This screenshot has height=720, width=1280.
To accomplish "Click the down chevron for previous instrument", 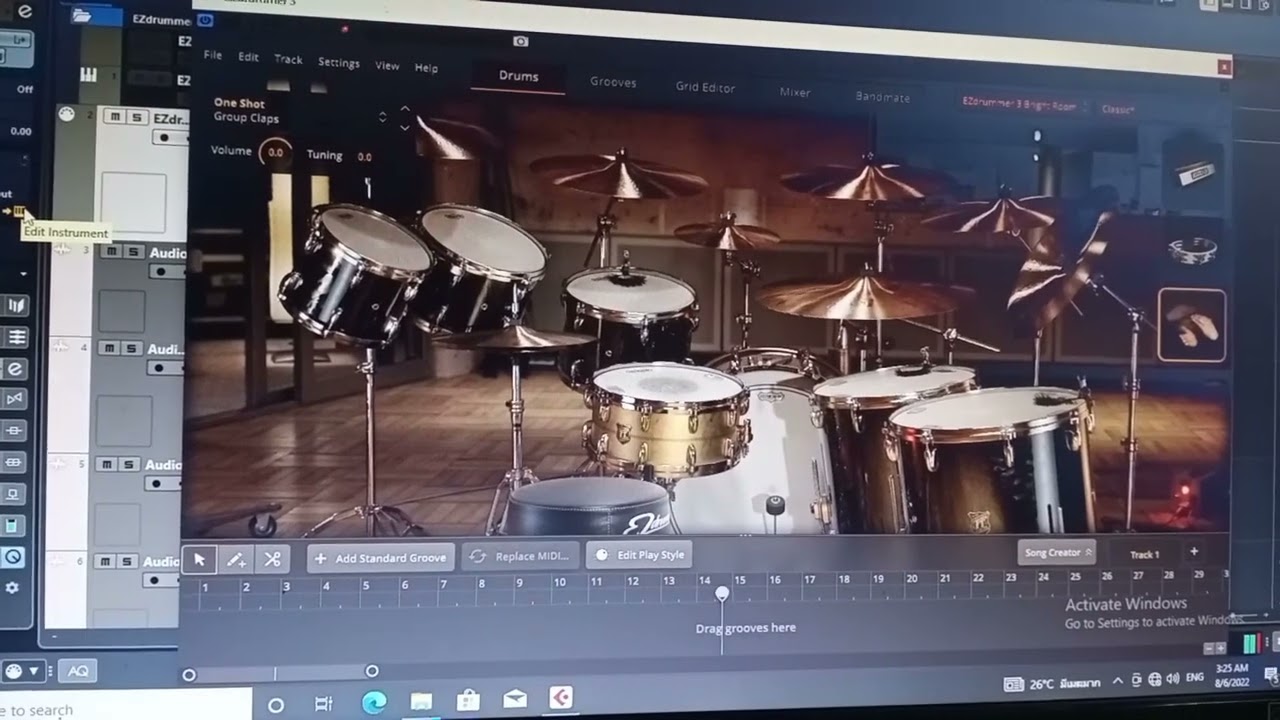I will click(405, 128).
